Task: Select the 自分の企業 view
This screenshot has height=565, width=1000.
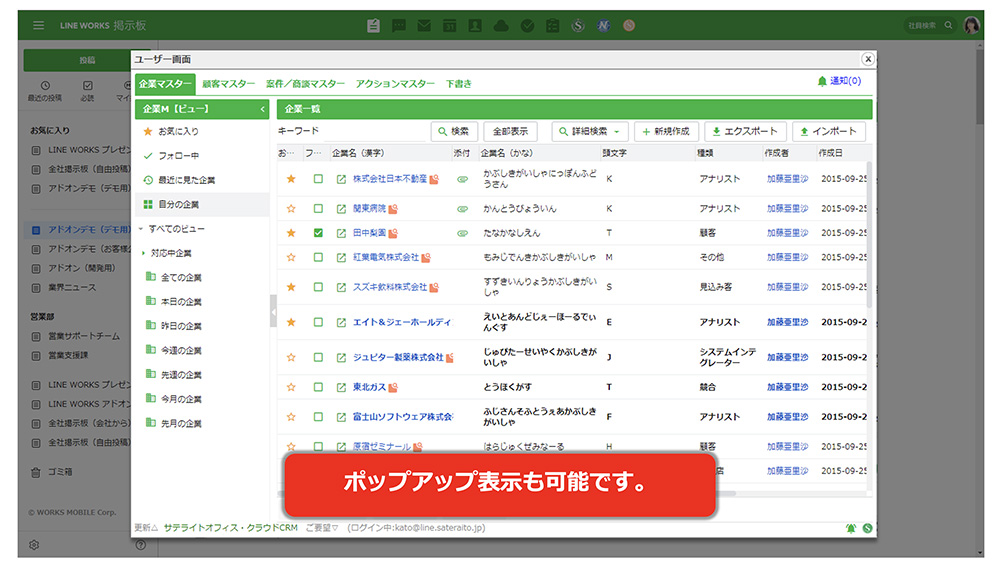Action: [202, 205]
